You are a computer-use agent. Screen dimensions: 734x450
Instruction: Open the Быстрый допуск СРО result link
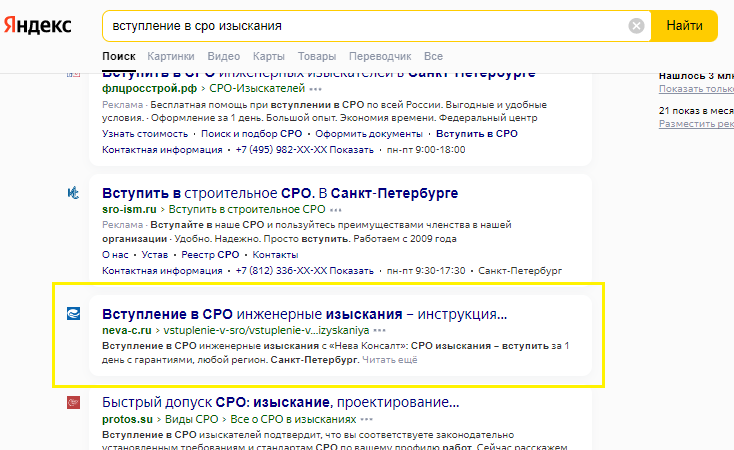(x=280, y=402)
